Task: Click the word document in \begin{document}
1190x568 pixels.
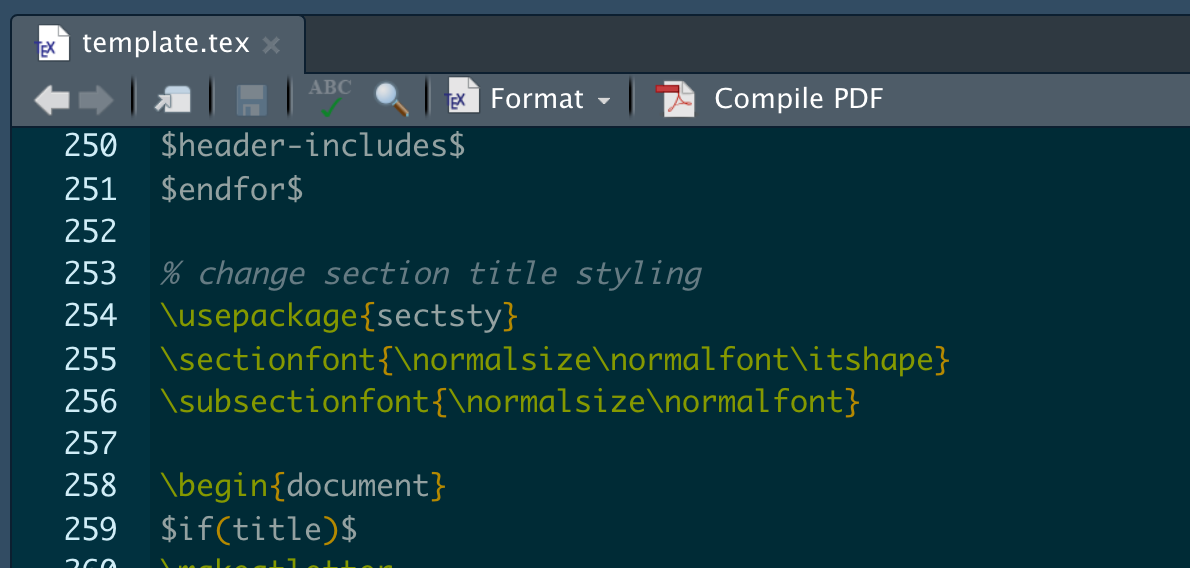Action: tap(358, 487)
